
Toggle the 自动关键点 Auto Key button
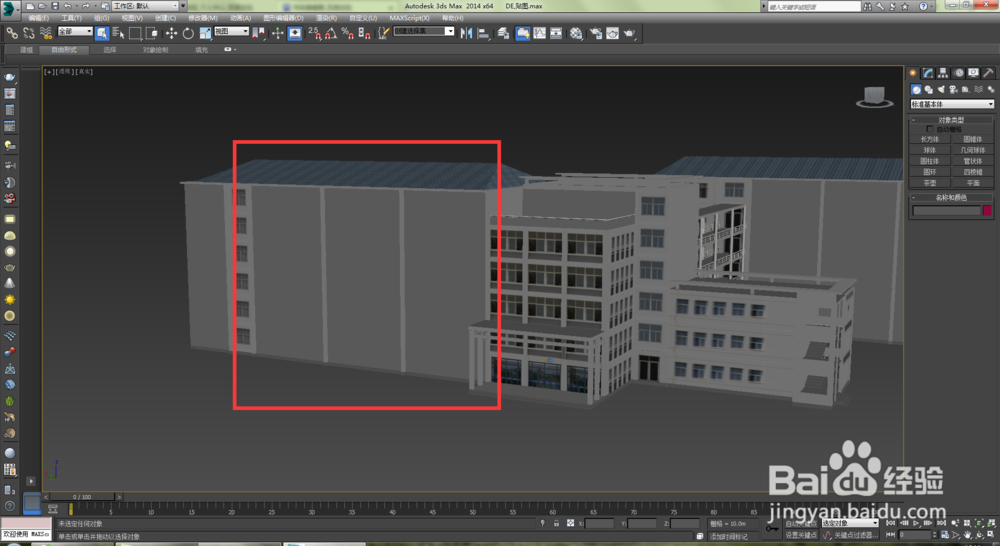pyautogui.click(x=801, y=524)
